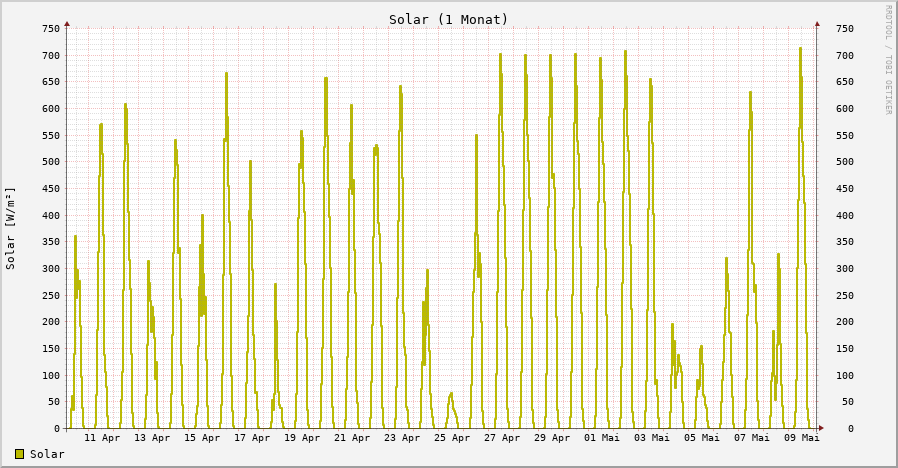Click the '11 Apr' x-axis date label

pos(102,438)
